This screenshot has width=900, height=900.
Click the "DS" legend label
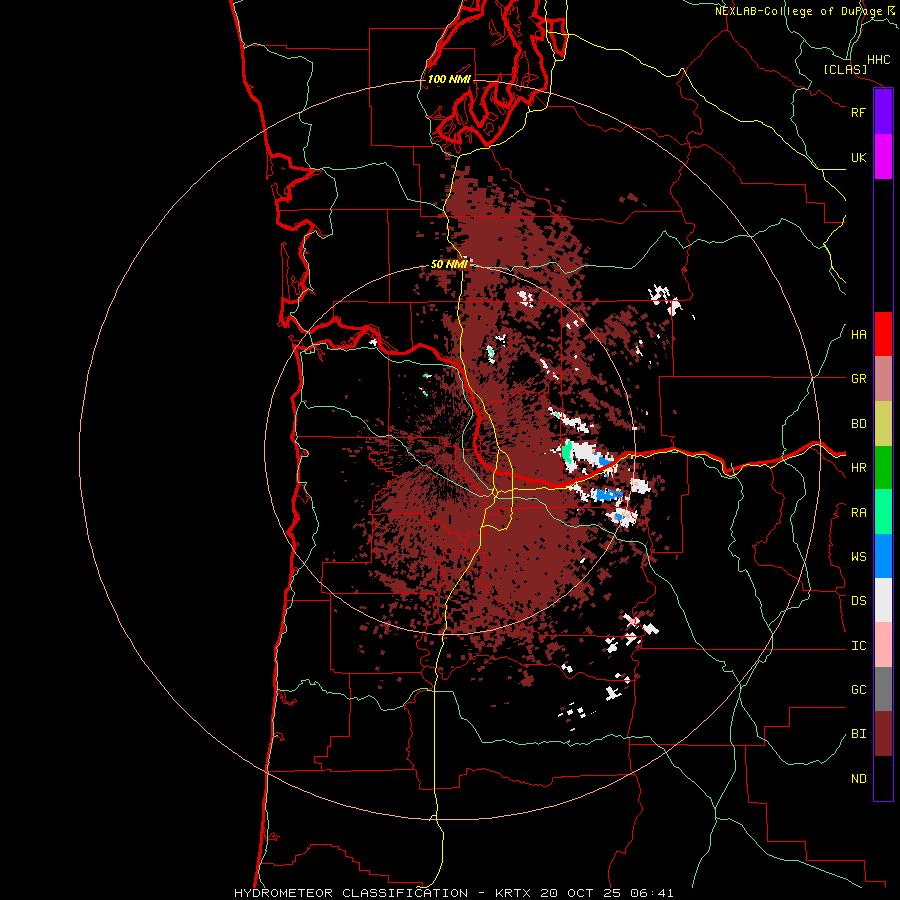click(x=858, y=601)
